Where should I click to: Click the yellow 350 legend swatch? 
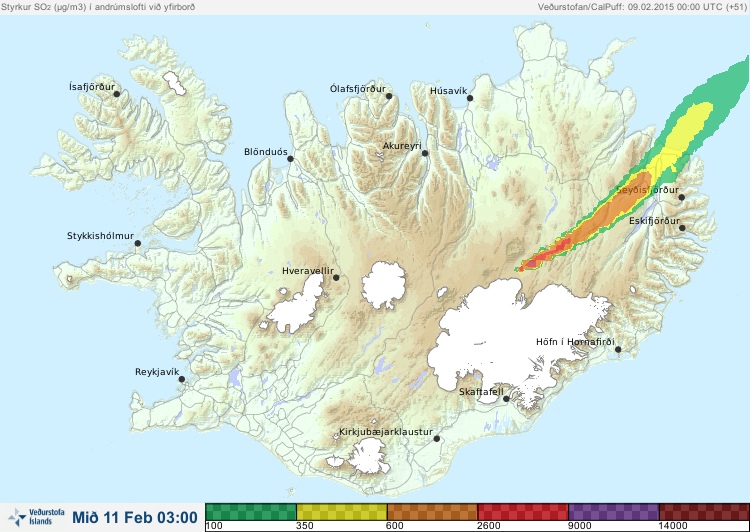(342, 512)
